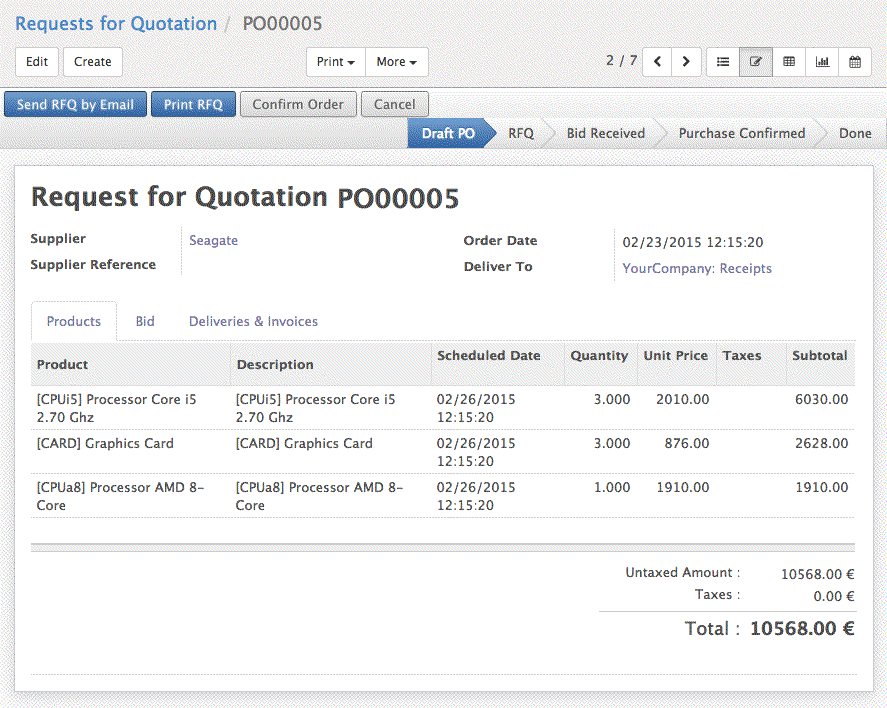Viewport: 887px width, 708px height.
Task: Click the Print RFQ button
Action: (x=193, y=104)
